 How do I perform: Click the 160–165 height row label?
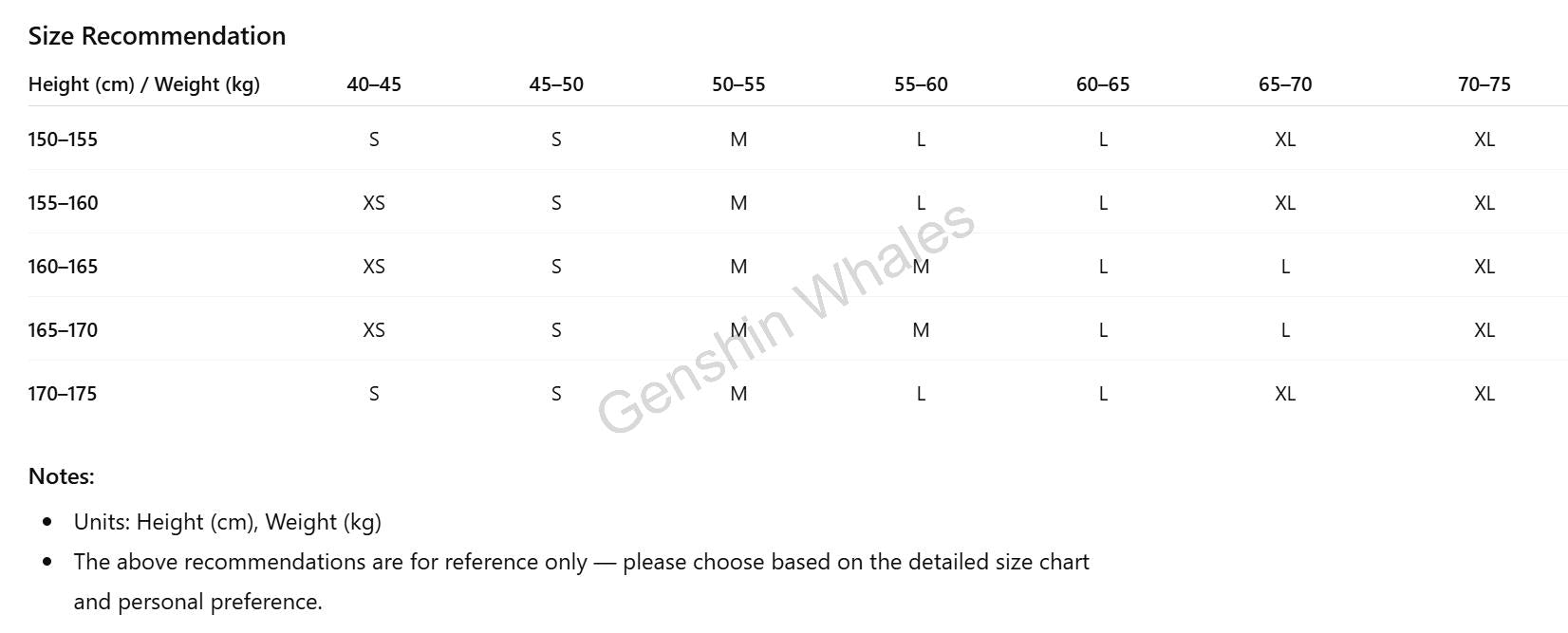63,267
